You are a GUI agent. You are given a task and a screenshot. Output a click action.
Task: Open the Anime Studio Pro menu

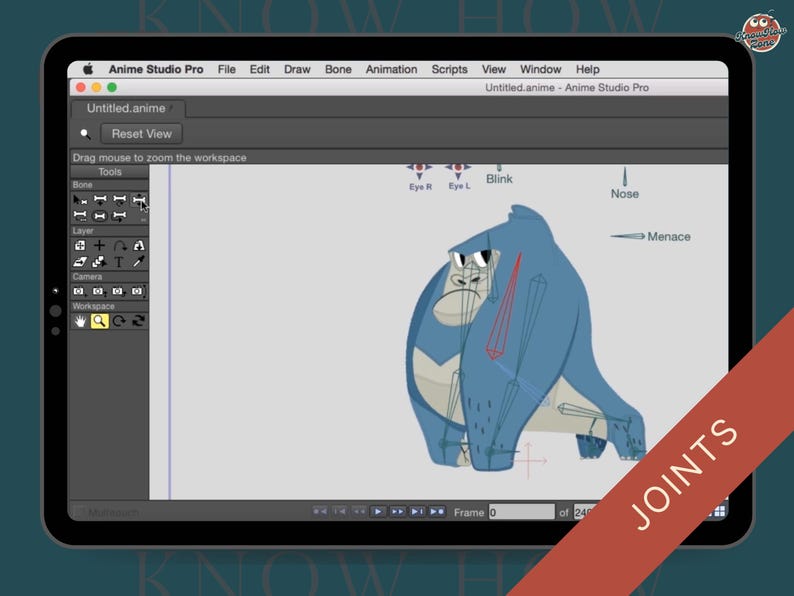tap(156, 69)
